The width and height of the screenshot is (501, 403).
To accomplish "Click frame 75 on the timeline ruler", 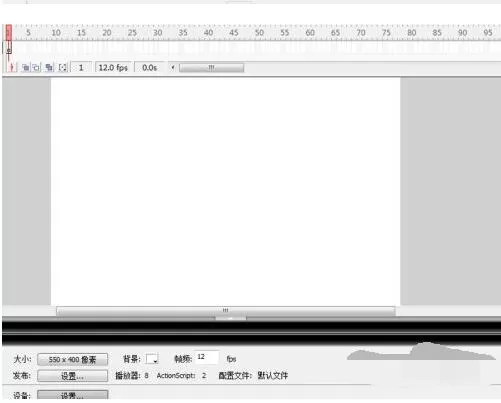I will [386, 33].
